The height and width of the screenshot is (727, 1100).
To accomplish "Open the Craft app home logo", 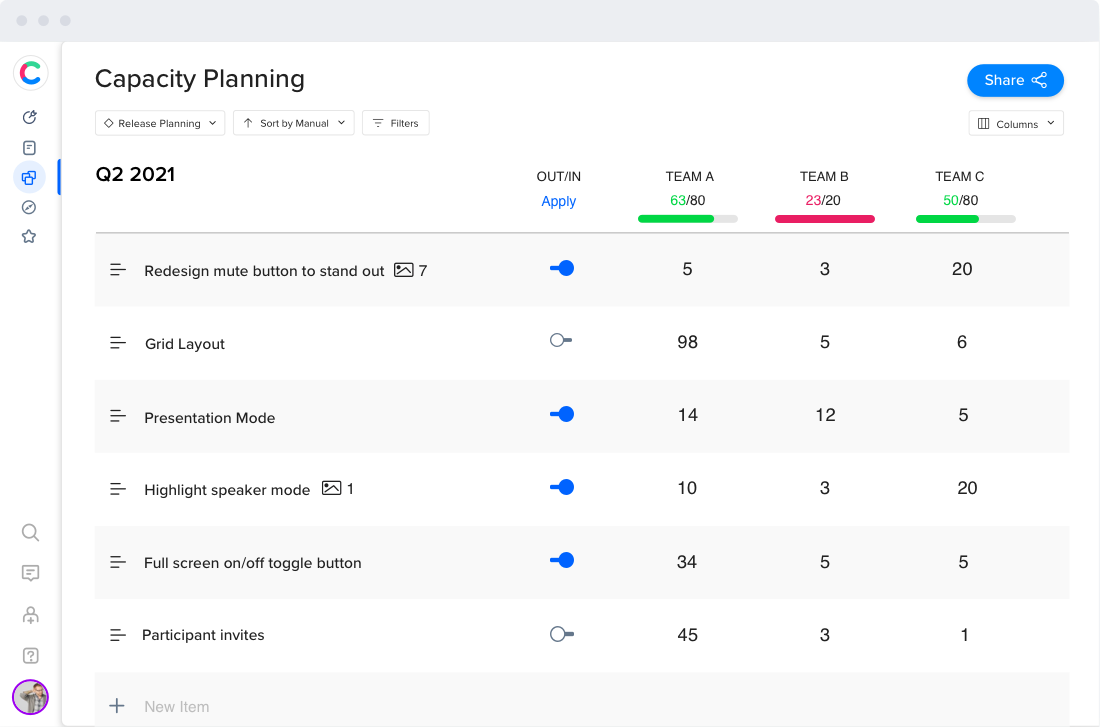I will 30,72.
